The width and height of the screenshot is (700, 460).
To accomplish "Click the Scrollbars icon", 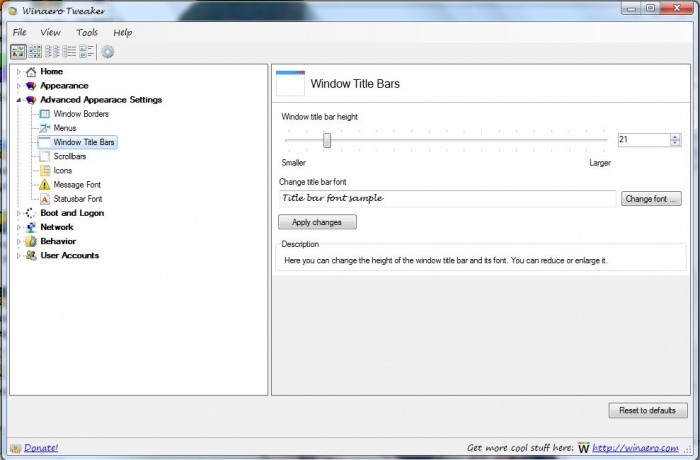I will [x=45, y=156].
